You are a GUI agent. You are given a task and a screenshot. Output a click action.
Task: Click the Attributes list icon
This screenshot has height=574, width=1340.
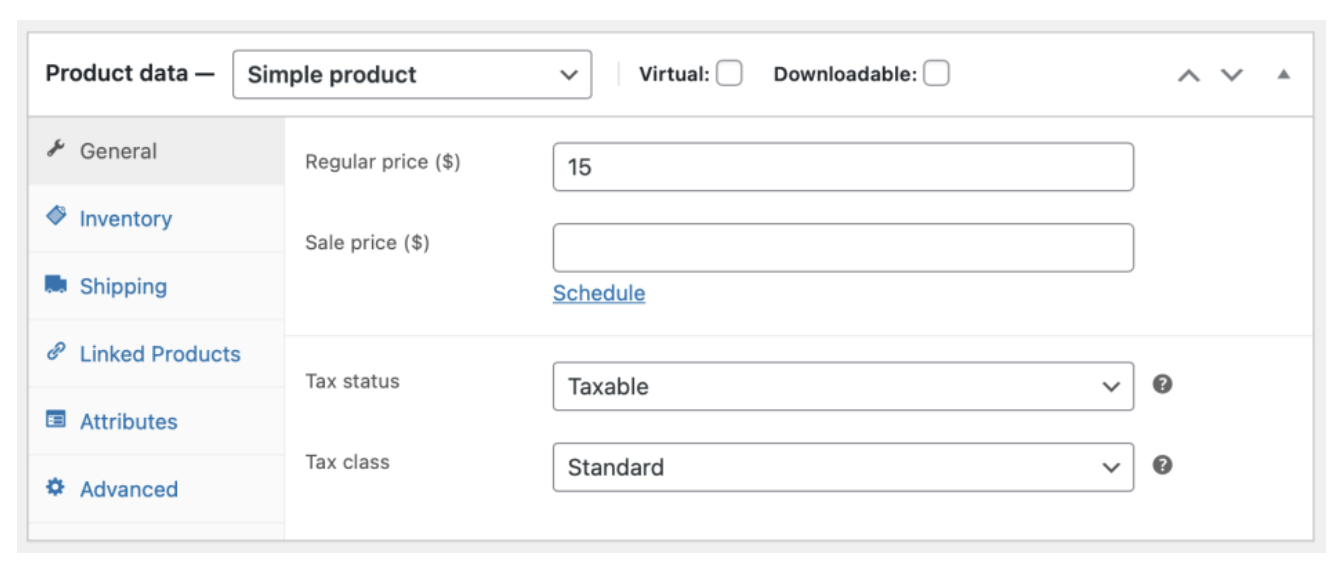[x=56, y=420]
